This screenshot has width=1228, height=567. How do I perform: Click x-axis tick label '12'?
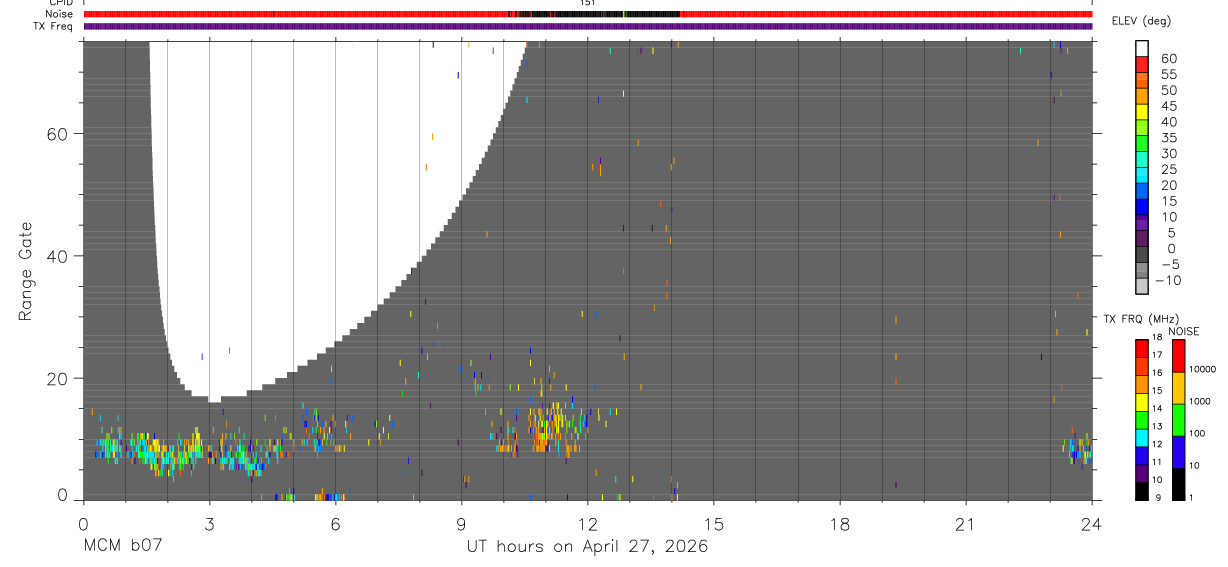587,524
